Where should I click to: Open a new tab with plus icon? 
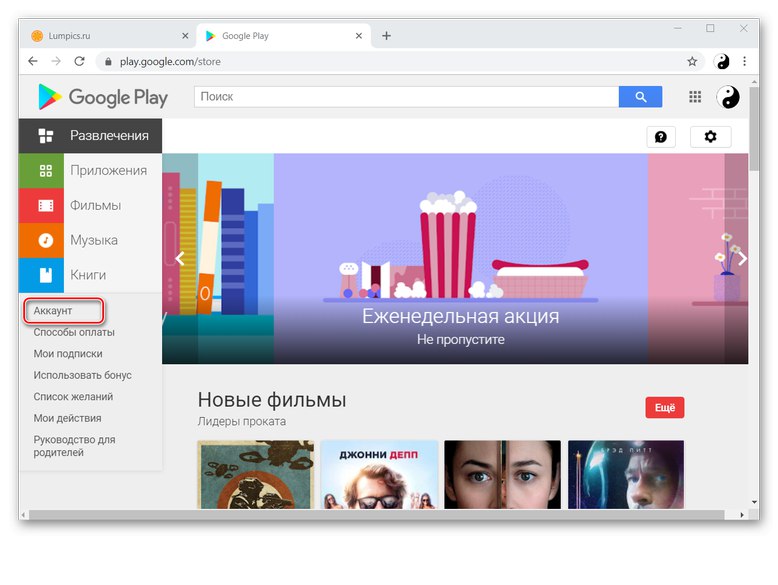pyautogui.click(x=387, y=36)
